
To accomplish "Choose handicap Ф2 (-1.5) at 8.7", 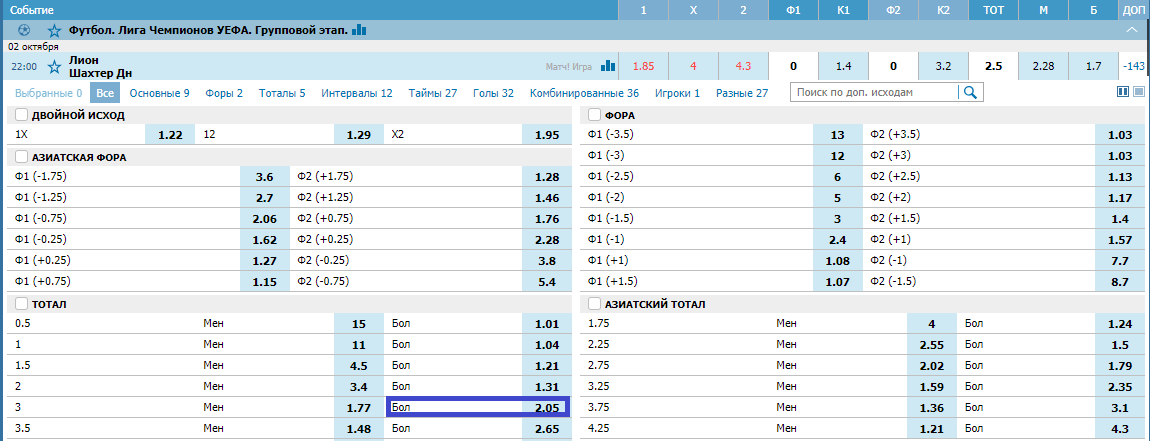I will tap(1119, 281).
